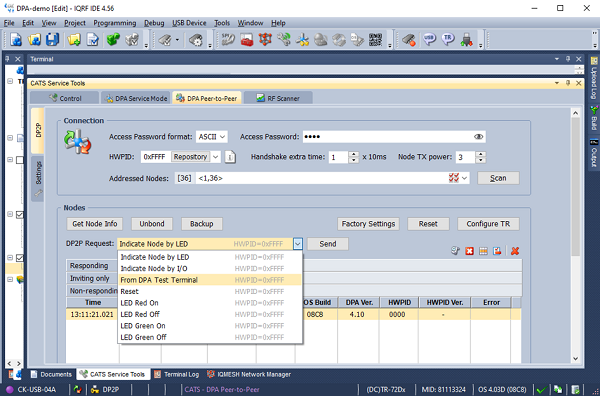Decrease Node TX power stepper
The width and height of the screenshot is (600, 396).
pos(481,160)
